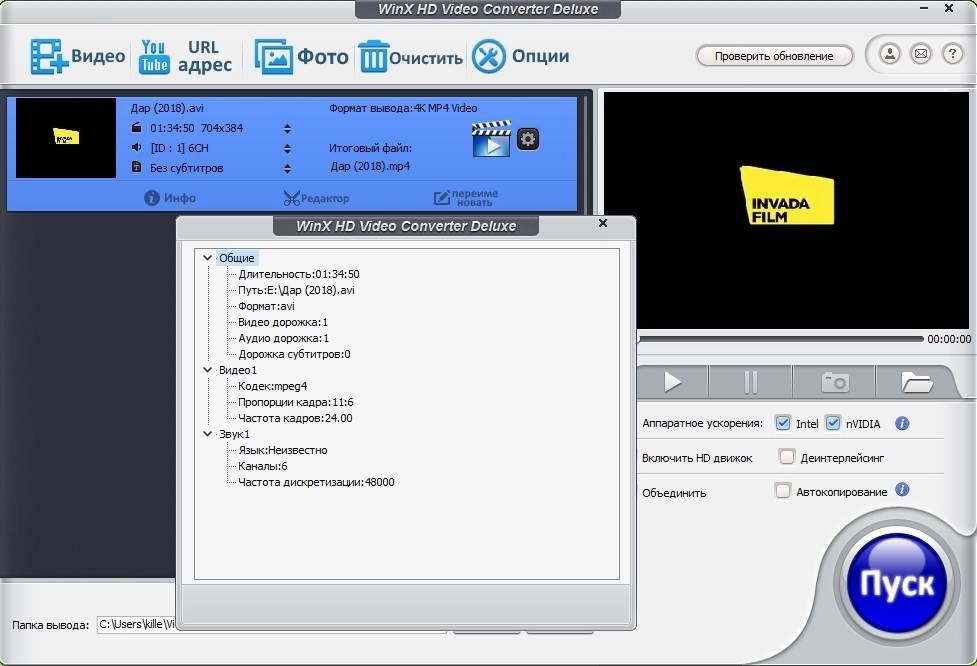Open the YouTube URL адрес tool
This screenshot has height=666, width=977.
coord(184,57)
